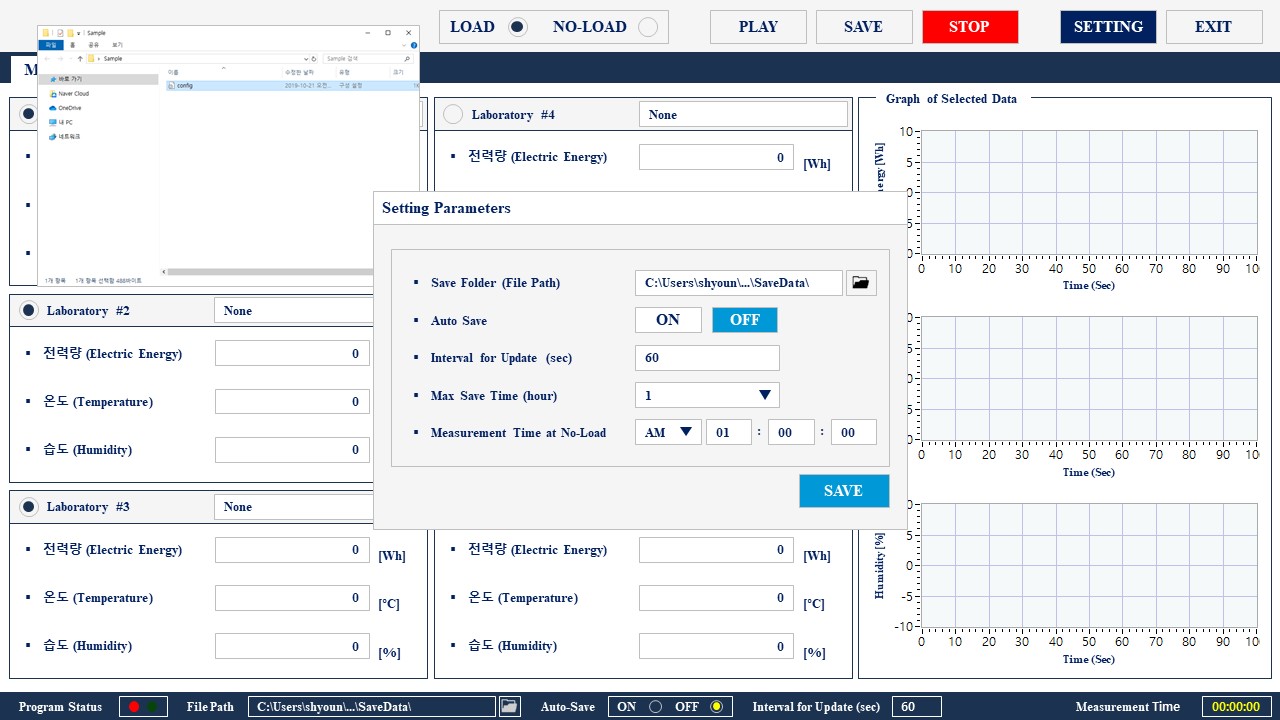Click the Explorer up-arrow navigation icon
Image resolution: width=1280 pixels, height=720 pixels.
80,59
